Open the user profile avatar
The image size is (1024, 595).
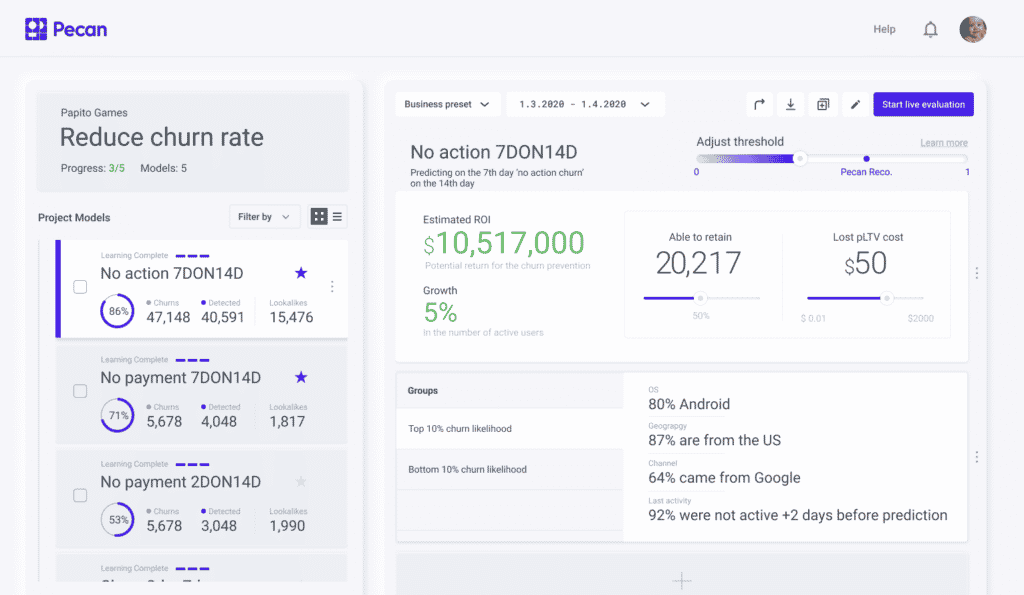[x=973, y=29]
